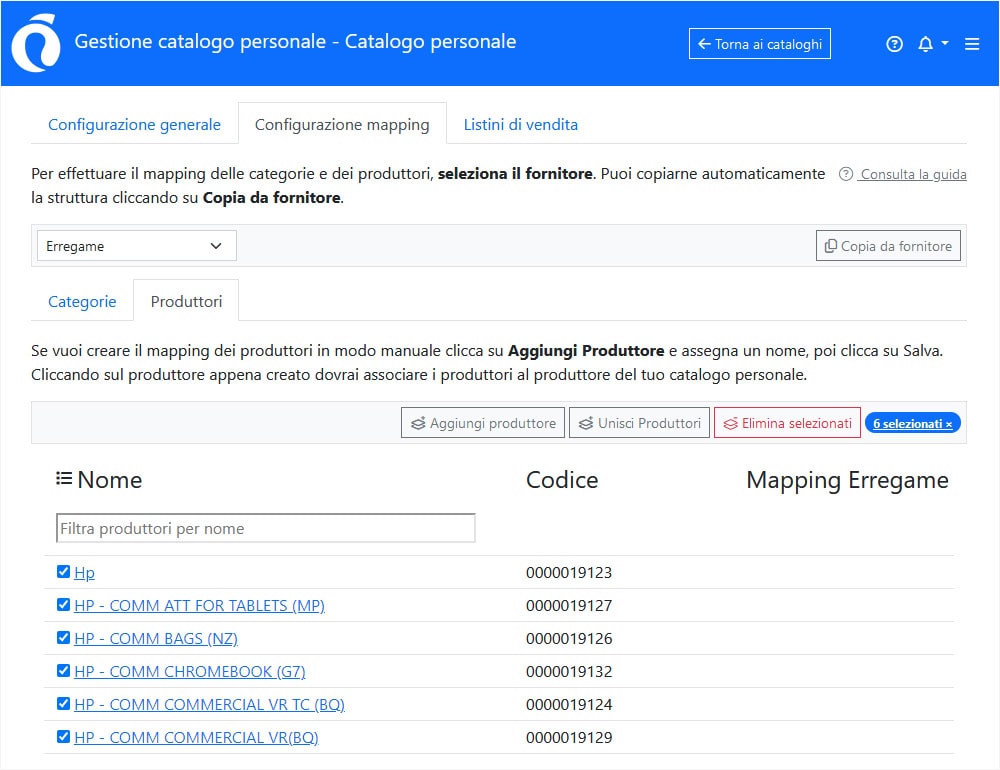Uncheck the checkbox next to Hp
1000x770 pixels.
tap(63, 571)
